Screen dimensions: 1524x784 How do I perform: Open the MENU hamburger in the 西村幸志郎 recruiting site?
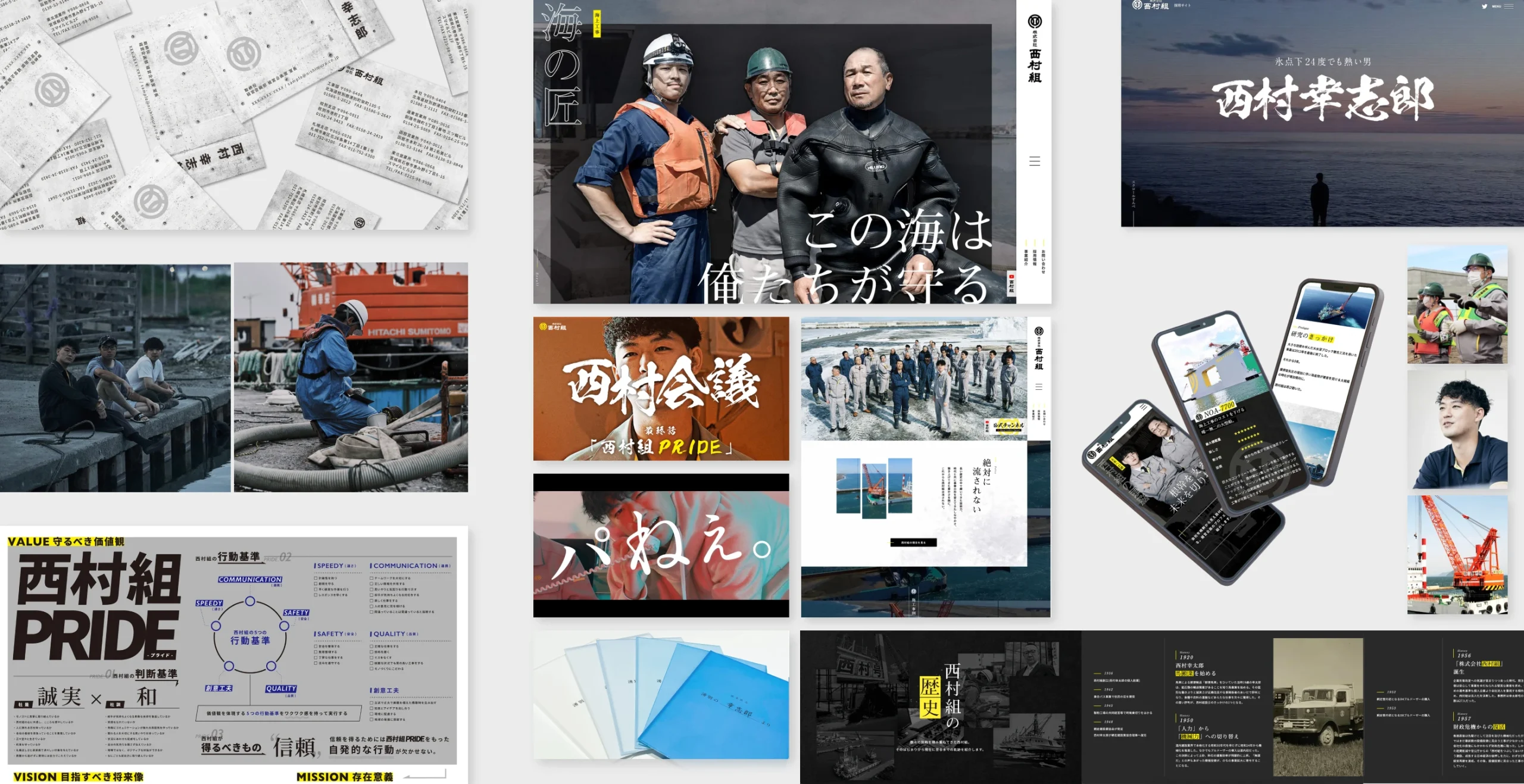(x=1509, y=7)
